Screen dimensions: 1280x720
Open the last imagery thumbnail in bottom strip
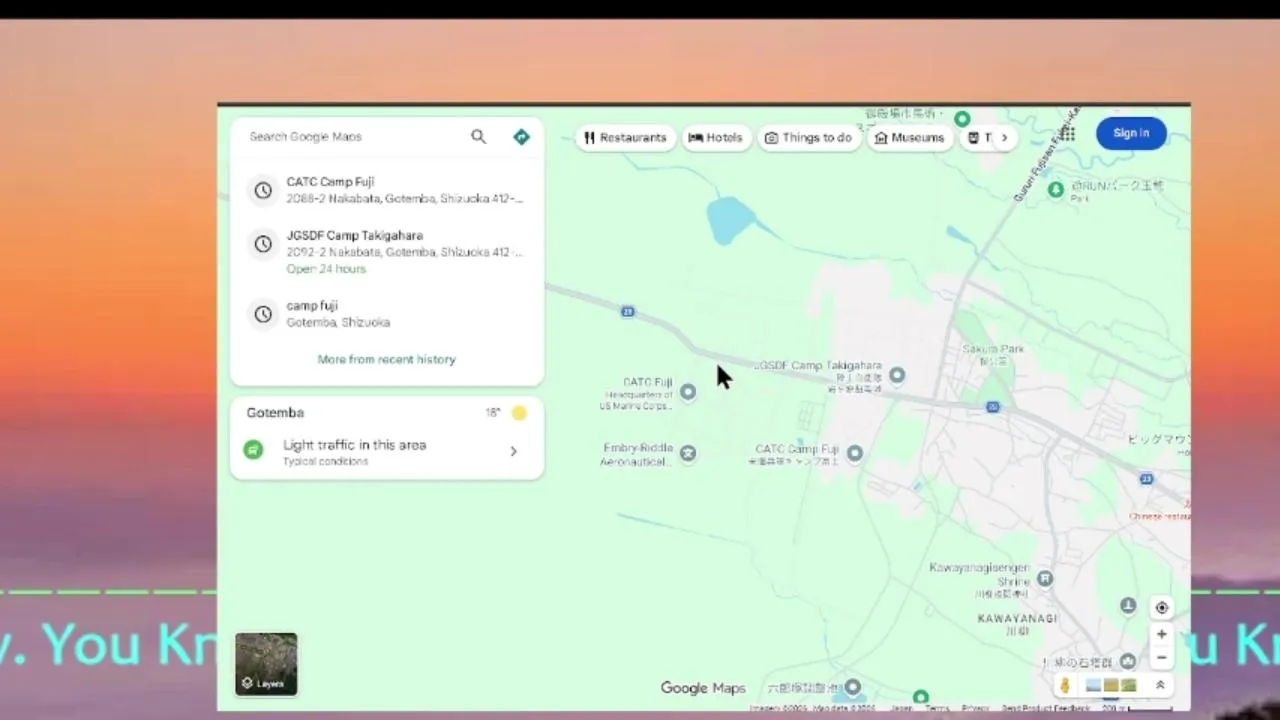[1129, 685]
